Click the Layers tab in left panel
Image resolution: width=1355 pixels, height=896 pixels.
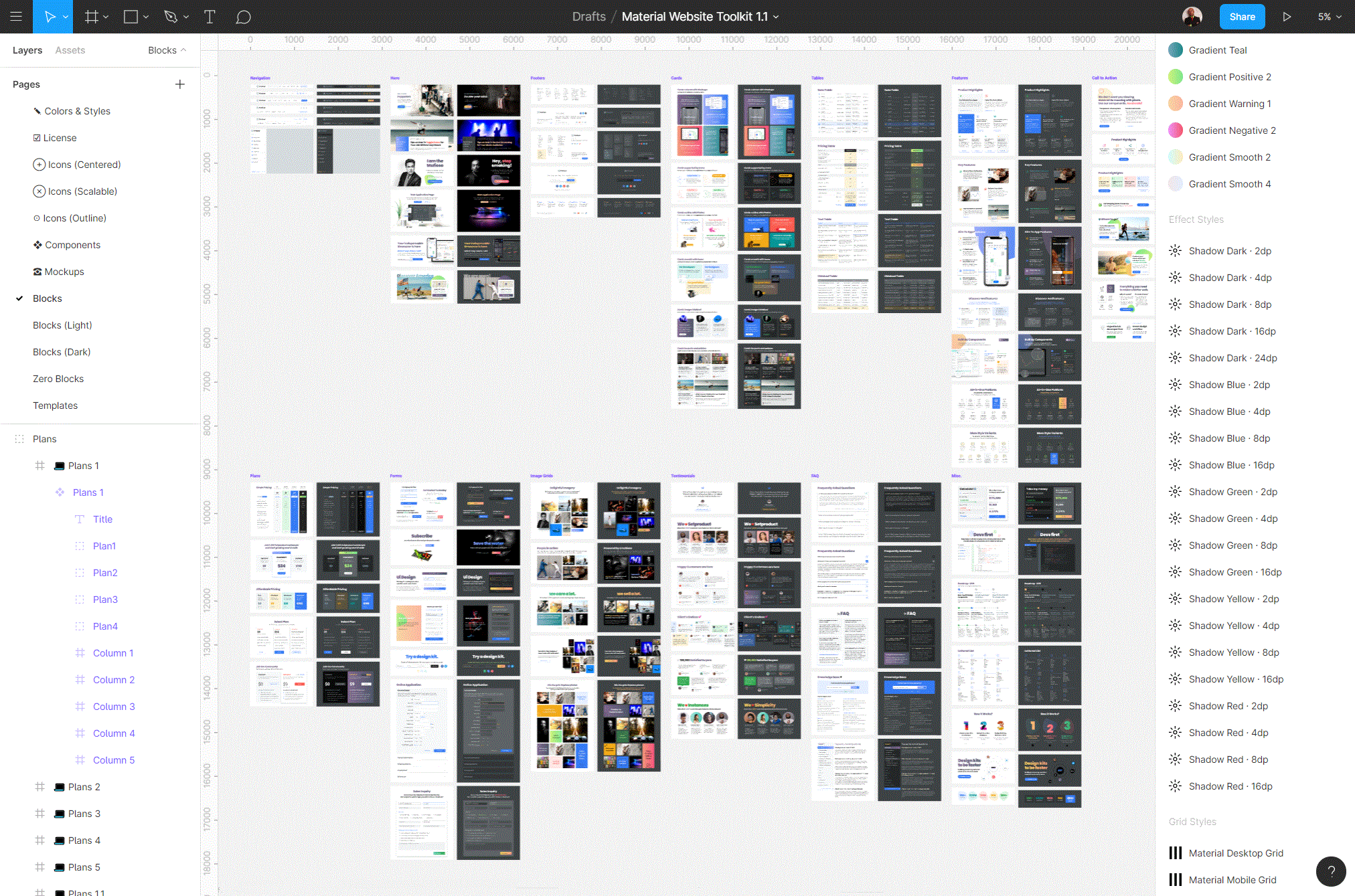click(27, 49)
